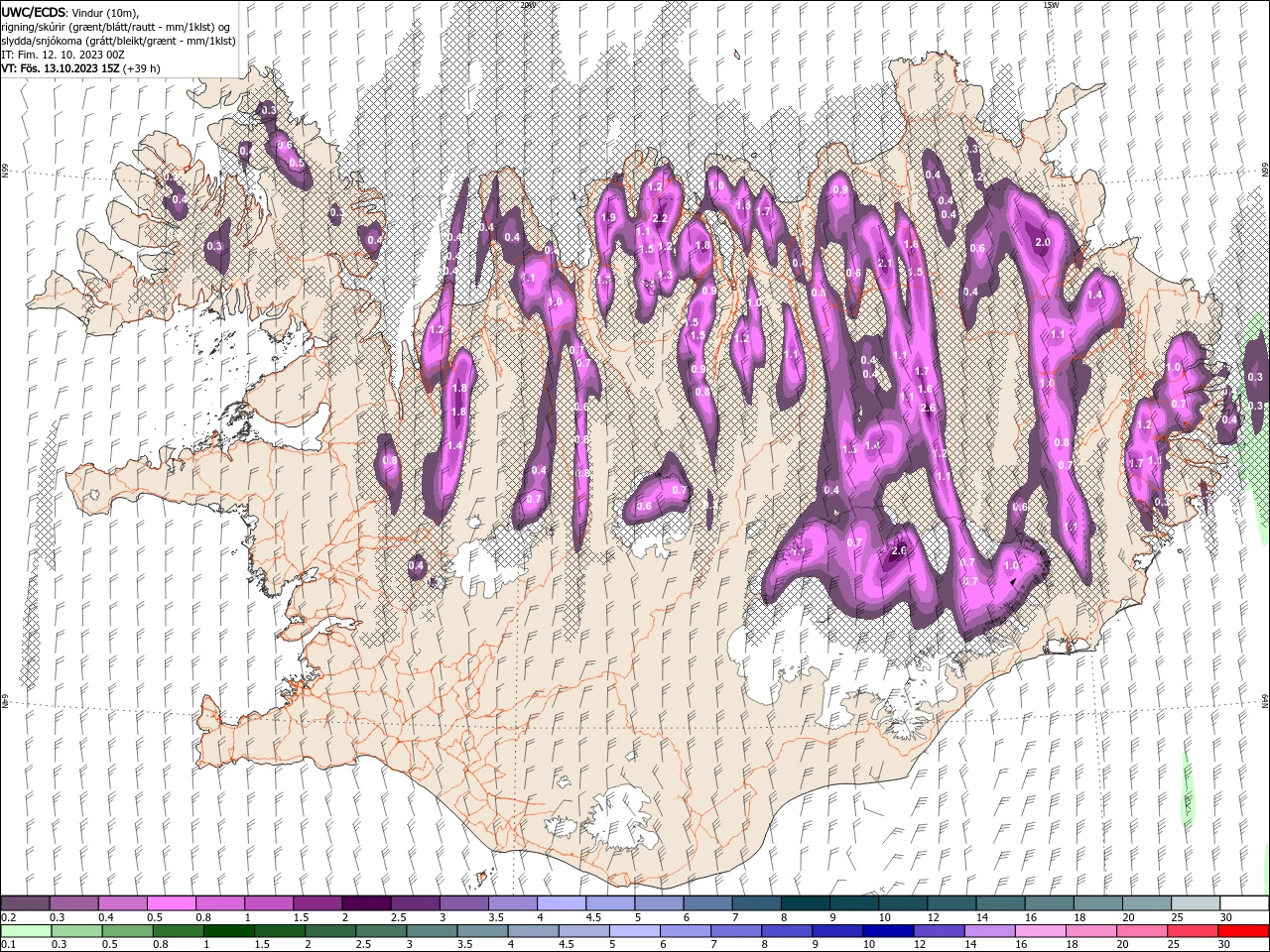The image size is (1270, 952).
Task: Click the 'Vindur (10m)' header text
Action: pos(106,12)
